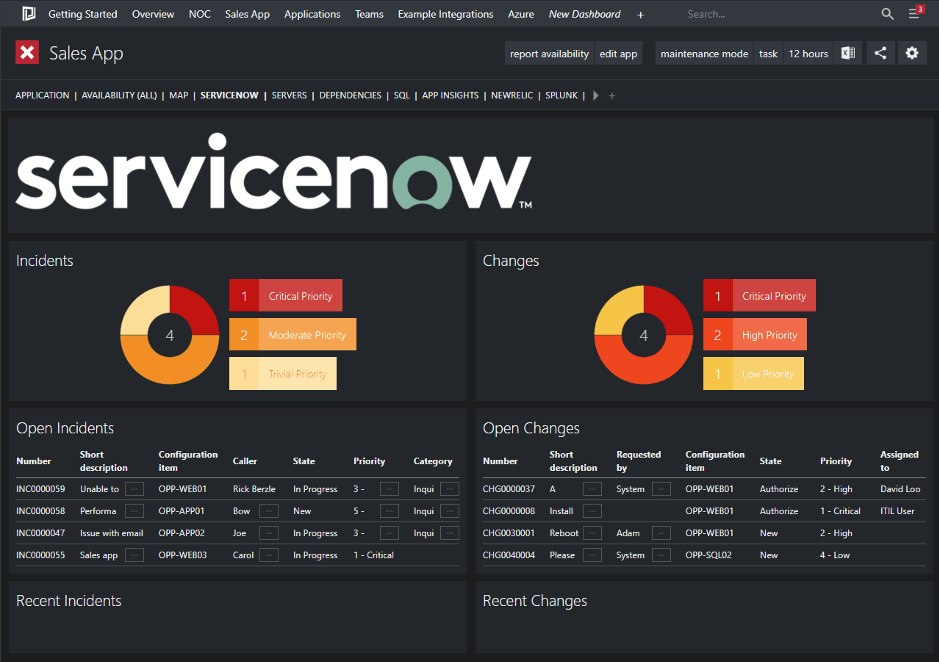
Task: Open the Getting Started menu
Action: click(83, 14)
